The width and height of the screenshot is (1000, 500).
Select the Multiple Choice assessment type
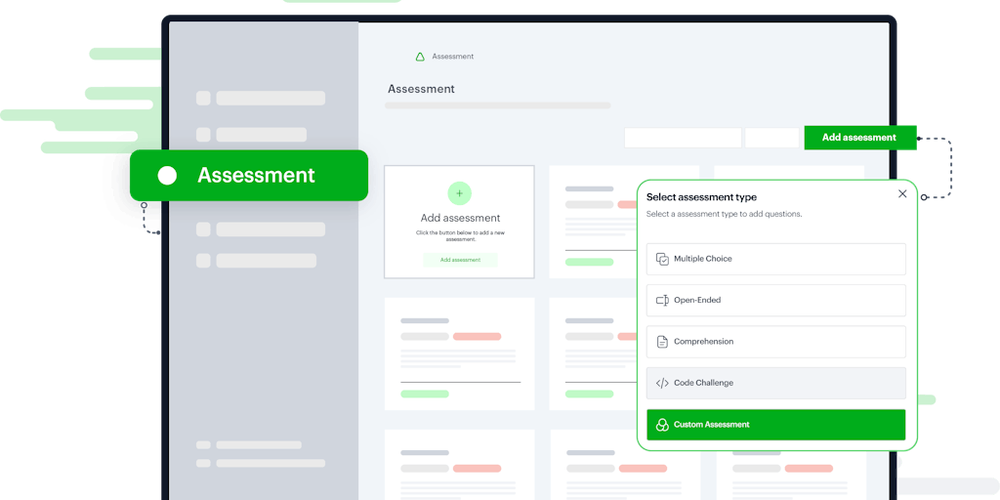click(776, 259)
